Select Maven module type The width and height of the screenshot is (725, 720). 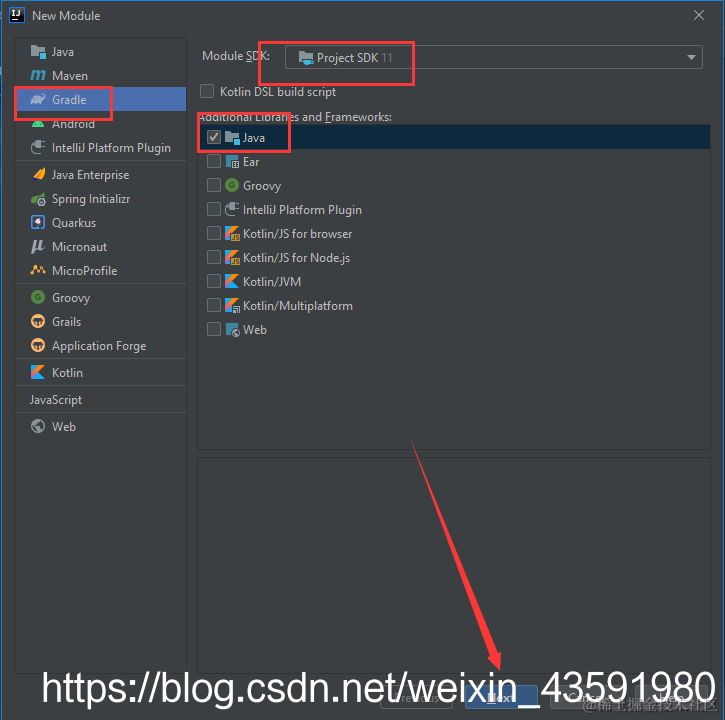(100, 75)
